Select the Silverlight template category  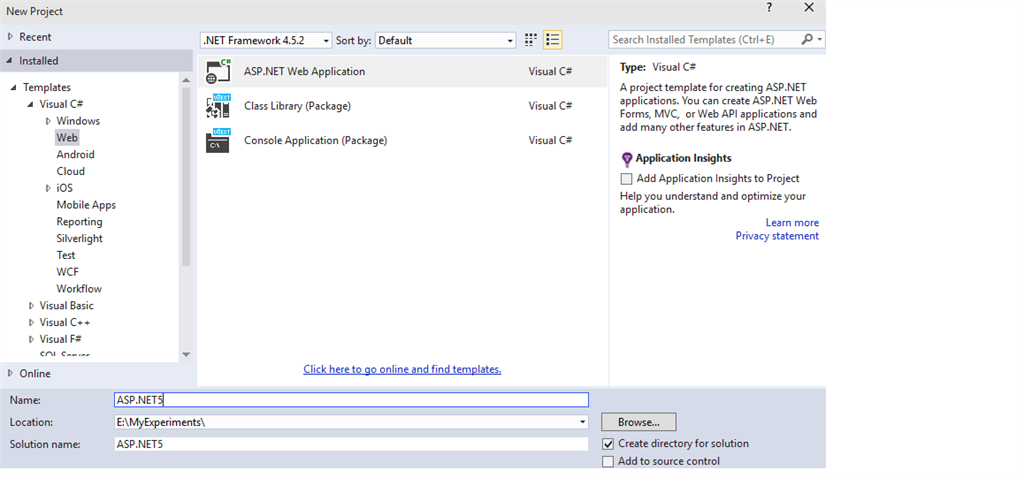[79, 238]
